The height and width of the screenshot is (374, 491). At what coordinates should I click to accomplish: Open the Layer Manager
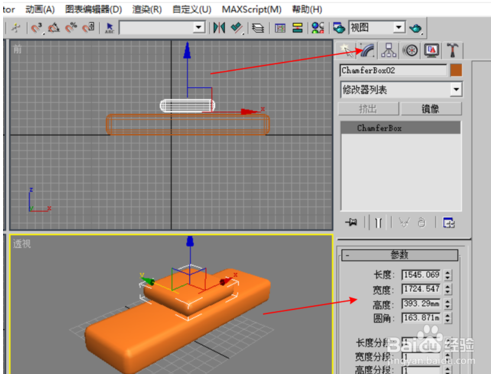(258, 28)
